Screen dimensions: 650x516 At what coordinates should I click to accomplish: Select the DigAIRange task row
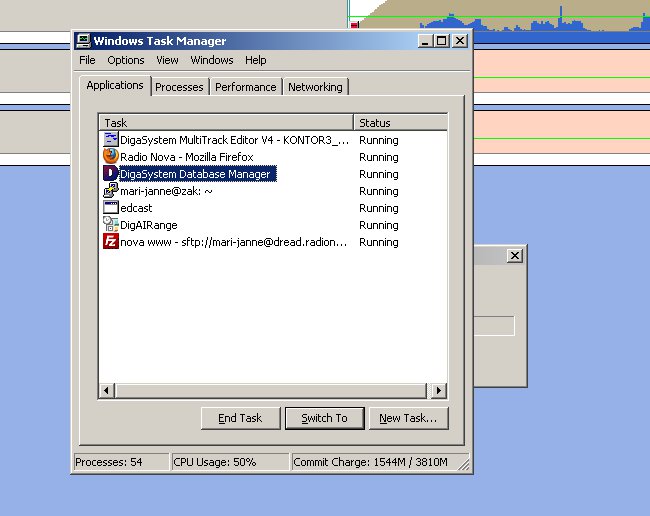coord(273,225)
